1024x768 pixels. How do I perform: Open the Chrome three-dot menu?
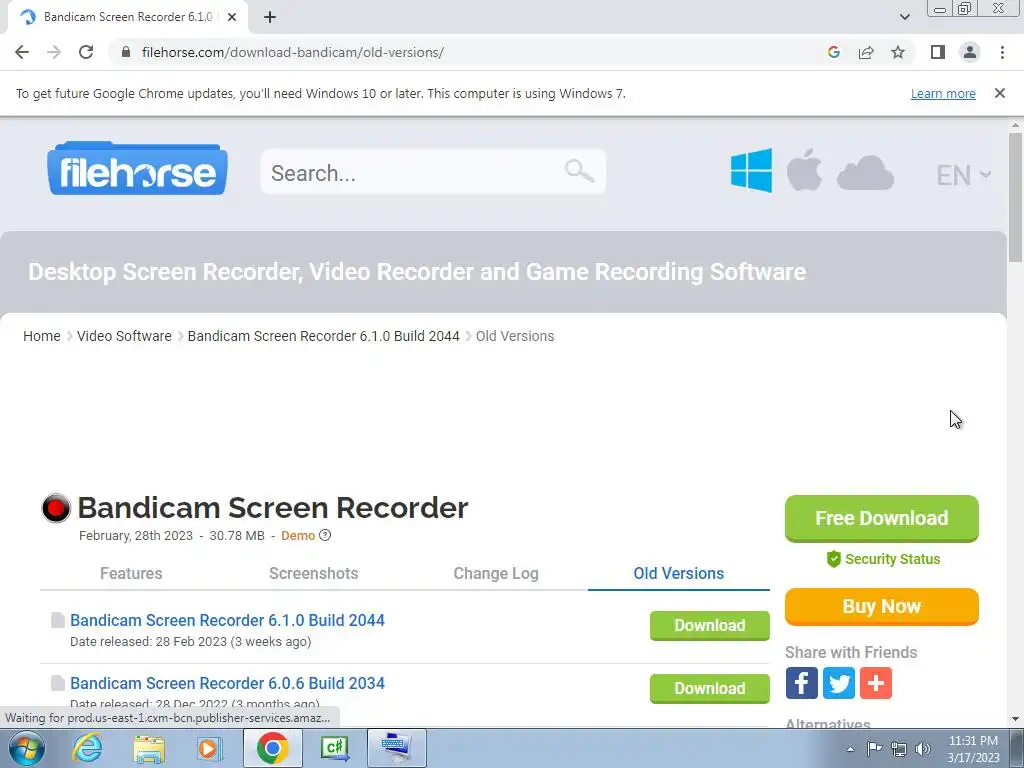click(1002, 52)
